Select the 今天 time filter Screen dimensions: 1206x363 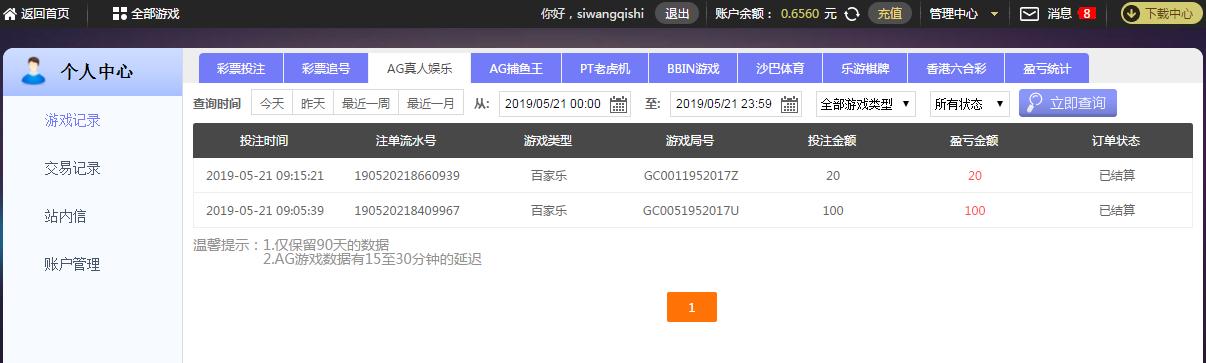pyautogui.click(x=272, y=104)
